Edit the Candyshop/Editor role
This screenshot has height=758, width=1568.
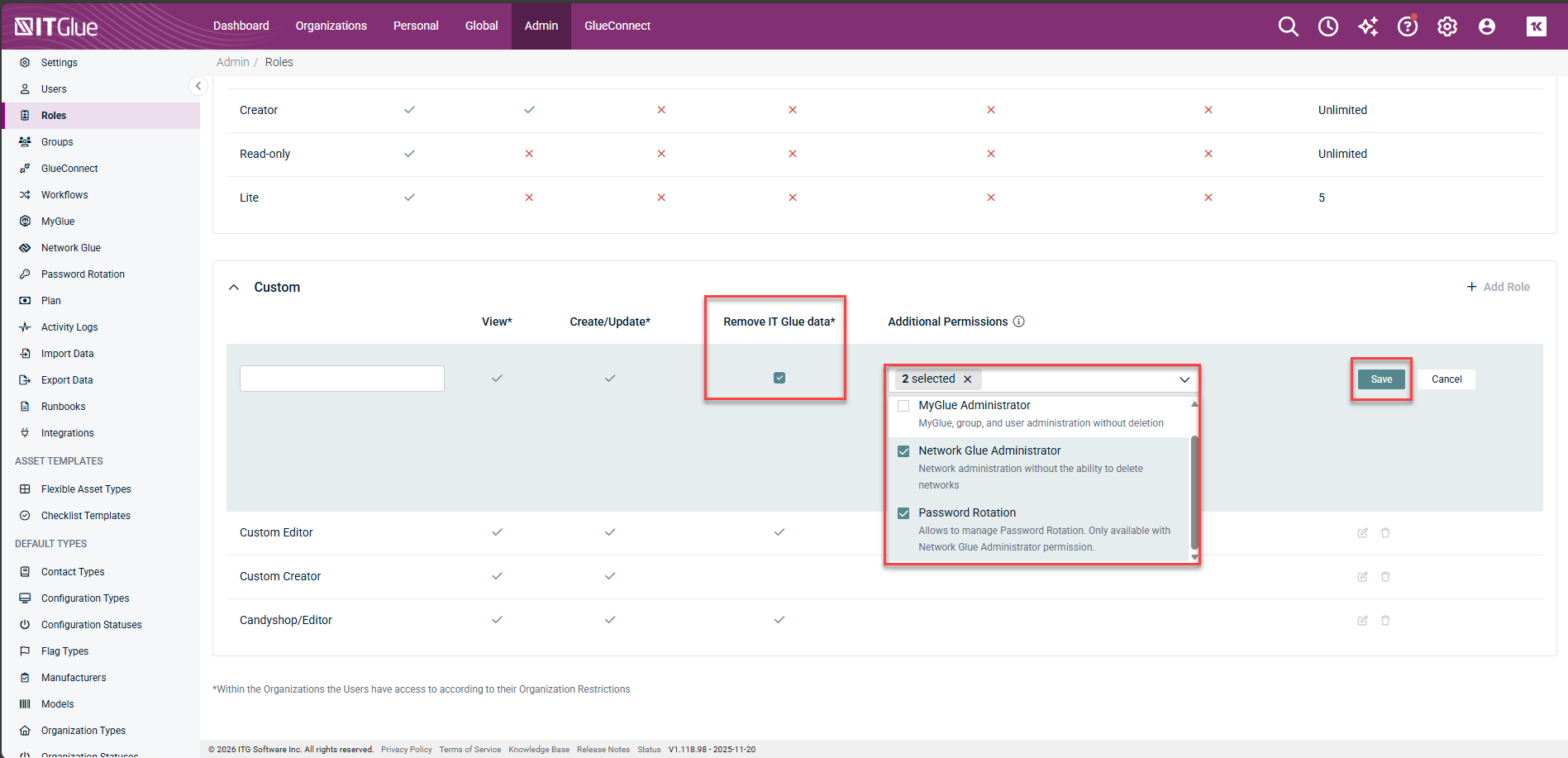point(1362,621)
